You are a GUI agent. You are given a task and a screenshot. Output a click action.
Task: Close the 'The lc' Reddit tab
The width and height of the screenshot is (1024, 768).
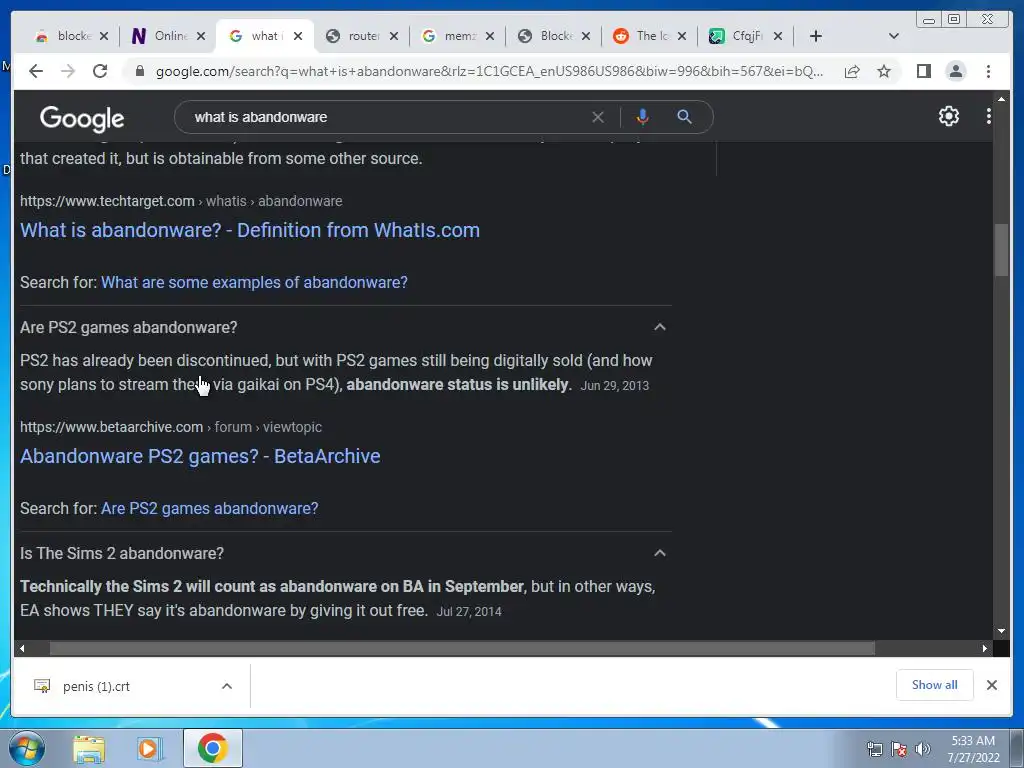(682, 36)
